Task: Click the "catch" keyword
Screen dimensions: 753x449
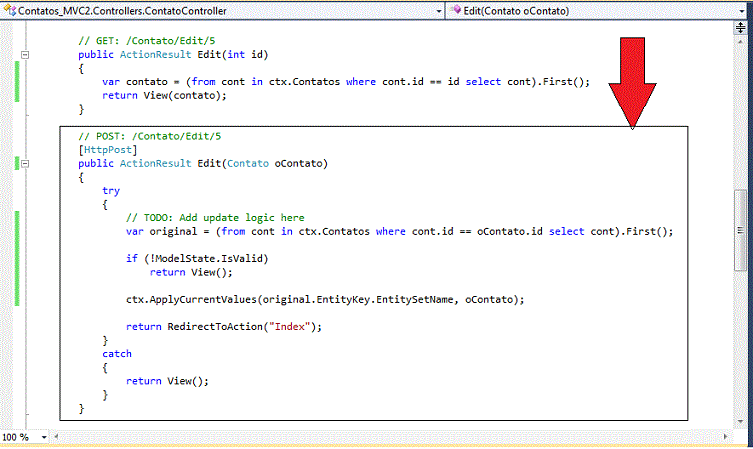Action: pos(117,354)
